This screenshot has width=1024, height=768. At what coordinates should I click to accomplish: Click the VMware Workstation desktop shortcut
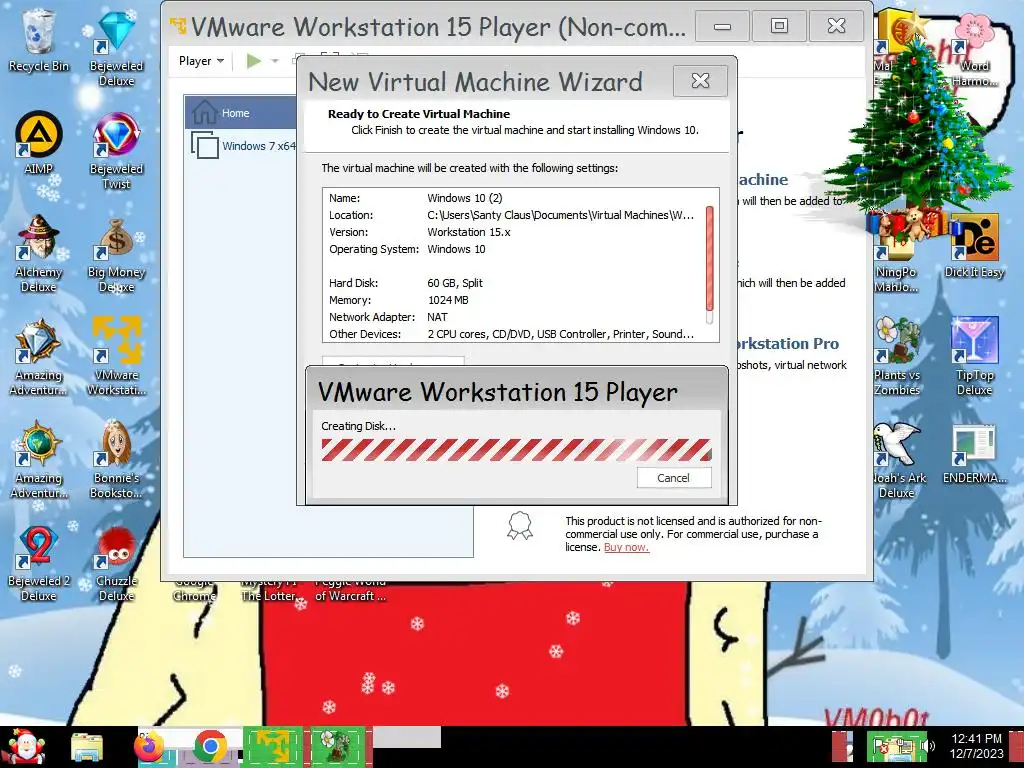click(116, 357)
